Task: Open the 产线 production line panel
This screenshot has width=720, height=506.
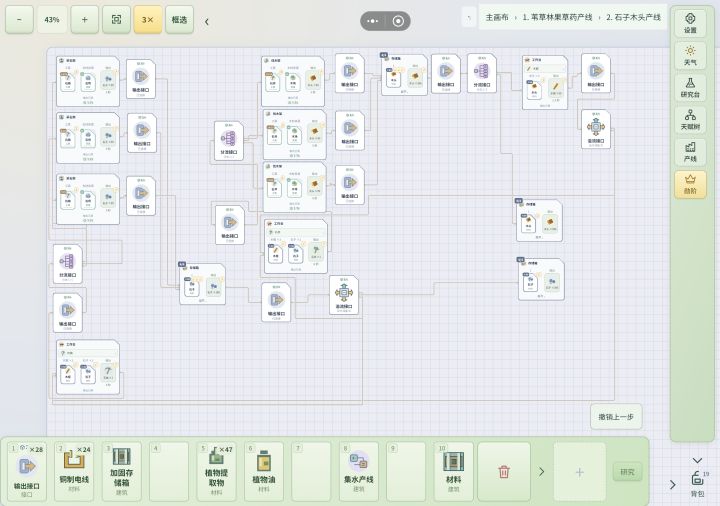Action: coord(690,152)
